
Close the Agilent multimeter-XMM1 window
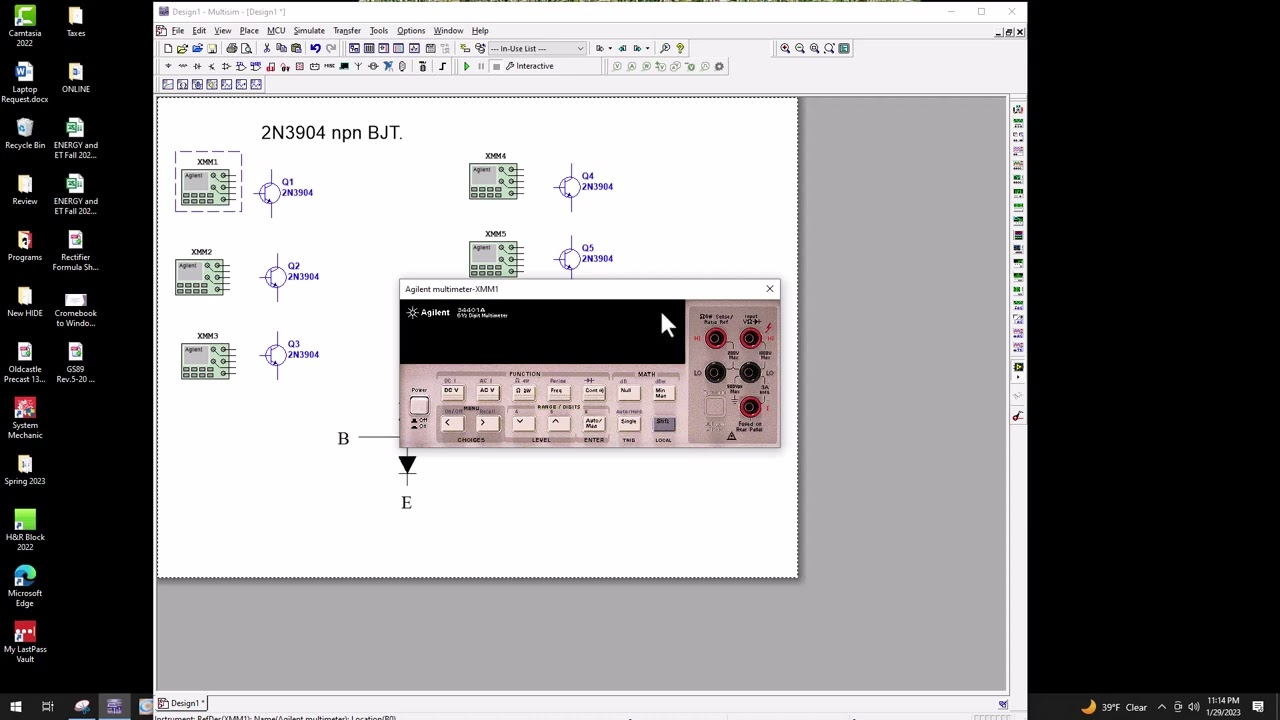[x=770, y=289]
